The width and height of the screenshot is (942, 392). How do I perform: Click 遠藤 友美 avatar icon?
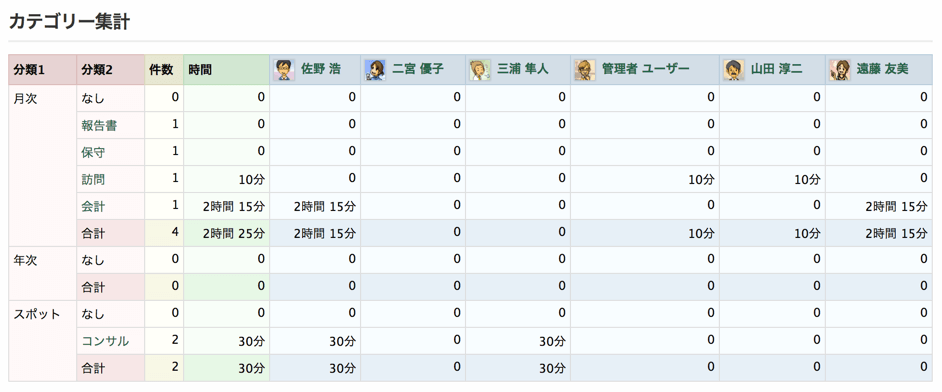[x=840, y=70]
